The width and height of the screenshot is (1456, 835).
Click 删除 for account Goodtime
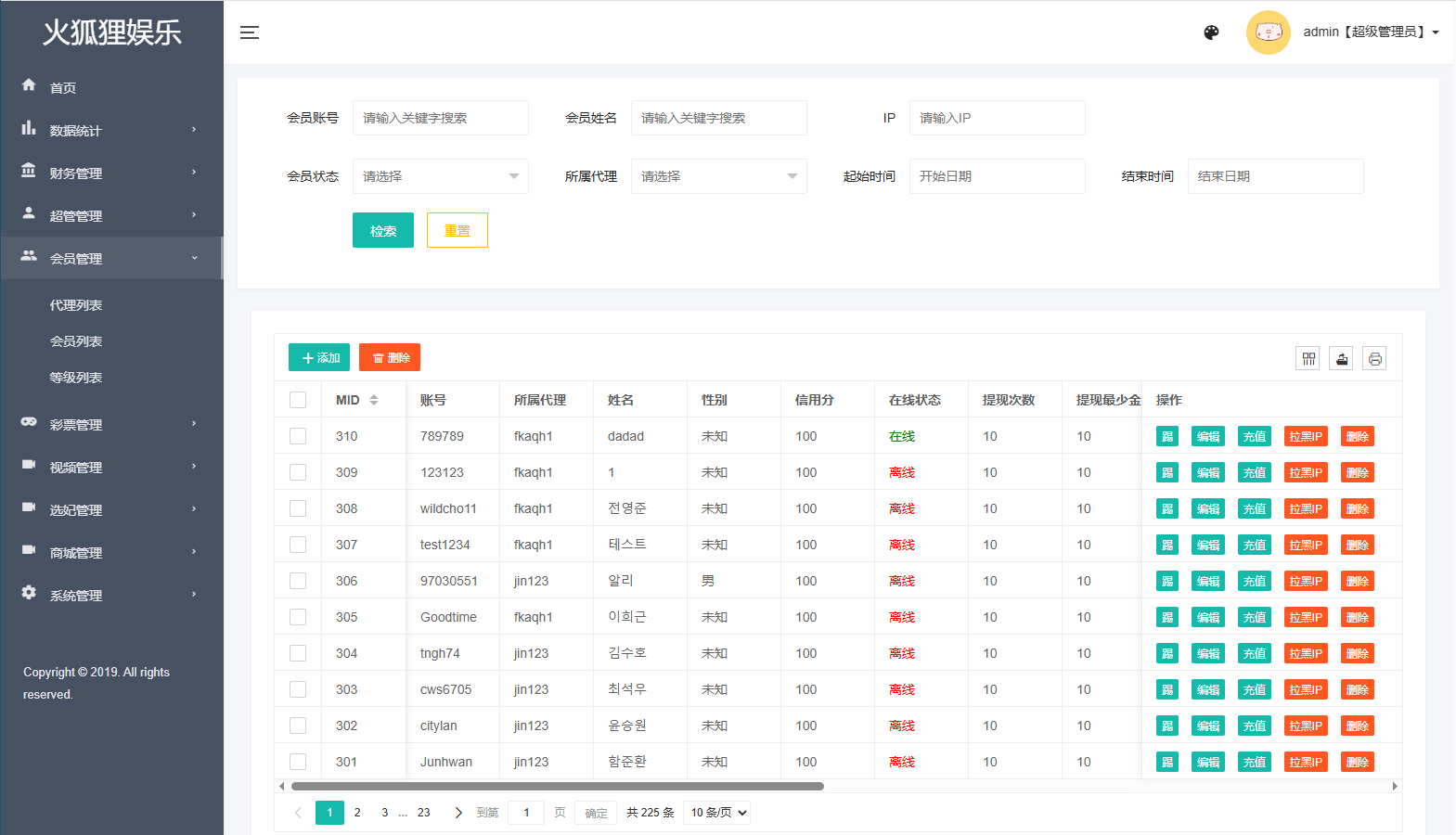[x=1358, y=617]
